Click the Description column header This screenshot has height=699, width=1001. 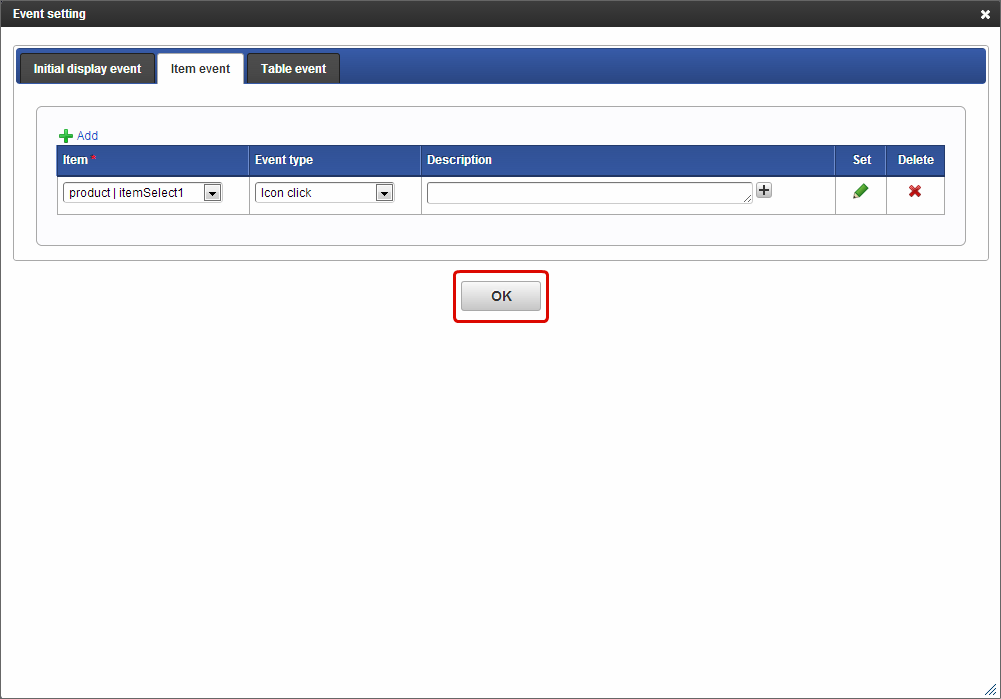[628, 160]
